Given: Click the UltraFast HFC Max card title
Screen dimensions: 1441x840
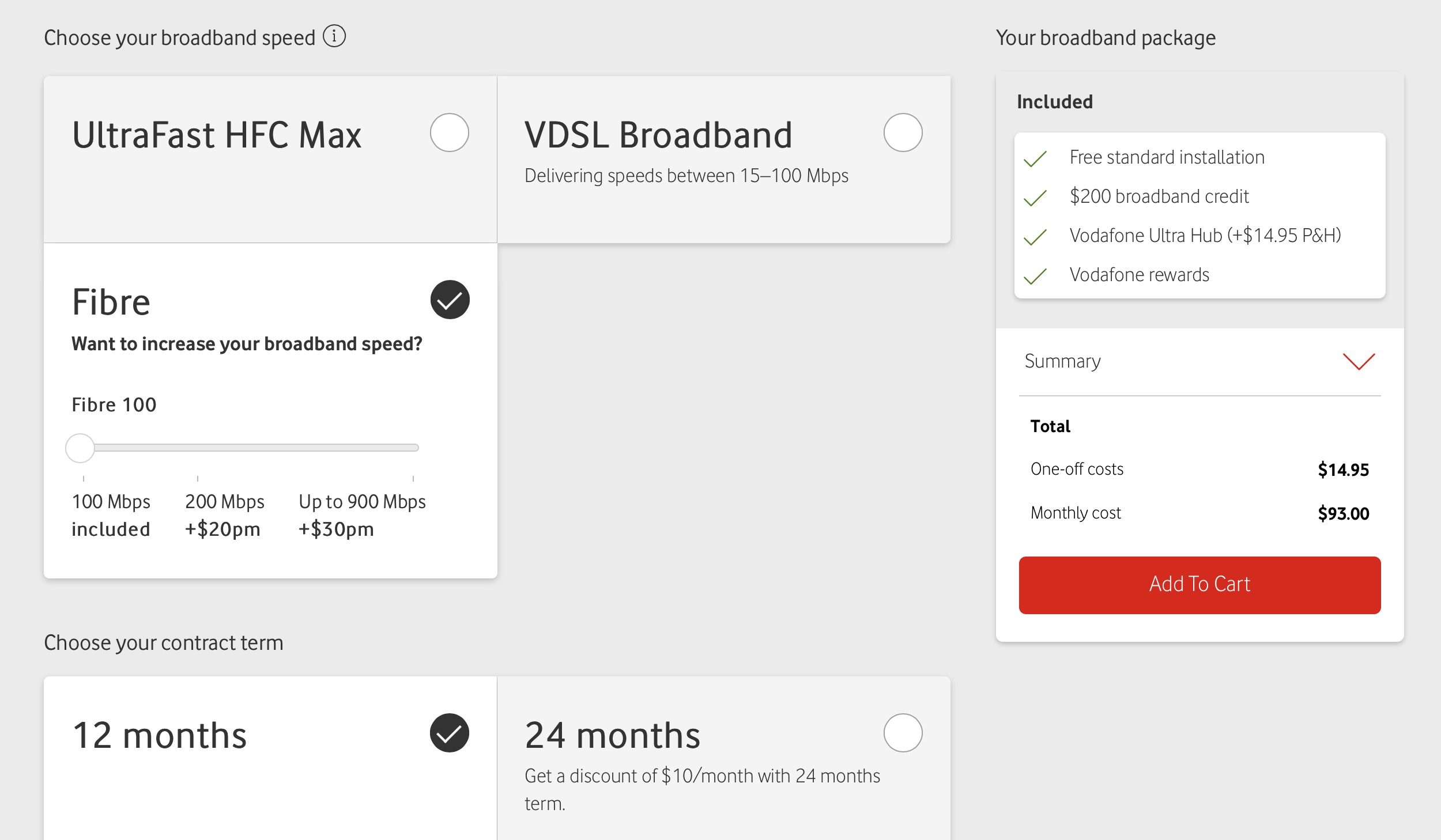Looking at the screenshot, I should 217,135.
